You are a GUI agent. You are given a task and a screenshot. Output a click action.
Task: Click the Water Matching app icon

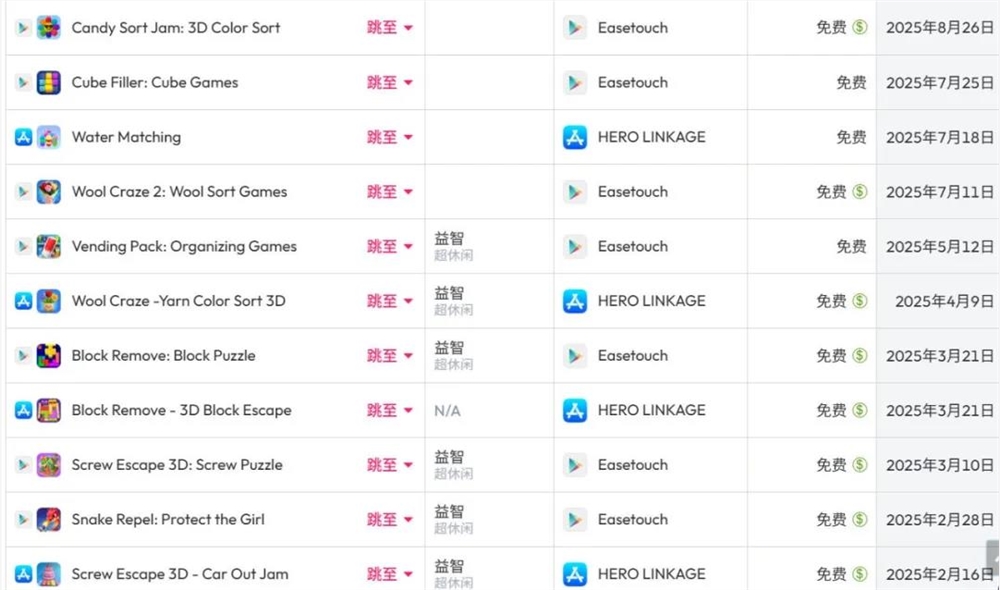coord(48,137)
